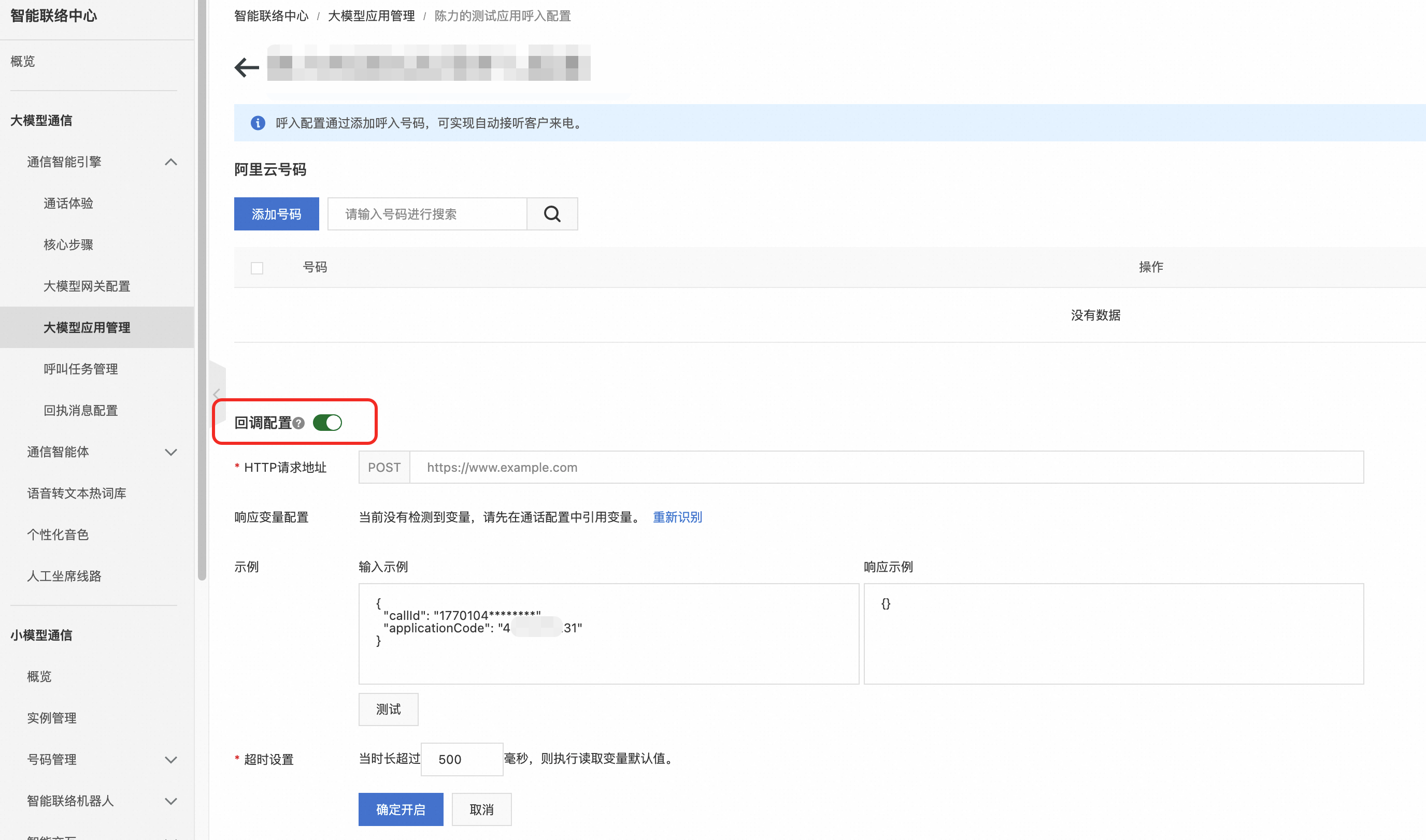Toggle the 回调配置 switch off
This screenshot has width=1426, height=840.
pos(327,423)
